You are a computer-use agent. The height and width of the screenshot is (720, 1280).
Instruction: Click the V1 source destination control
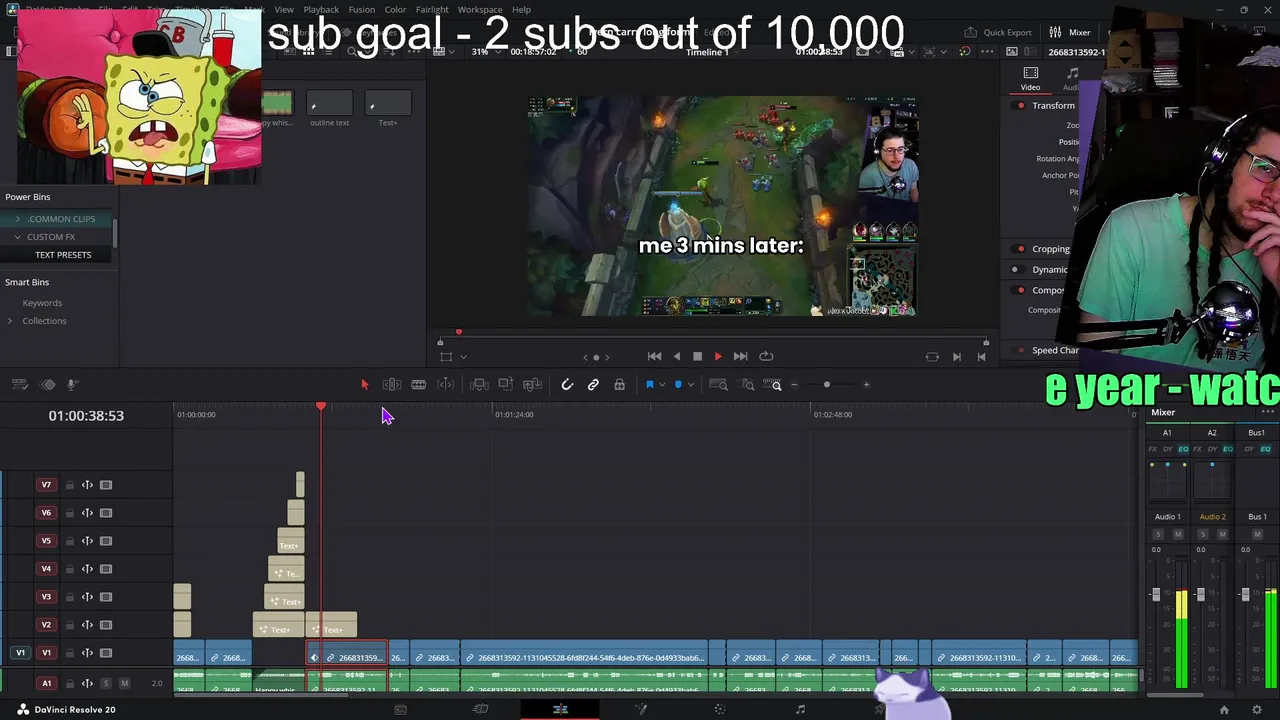point(20,653)
